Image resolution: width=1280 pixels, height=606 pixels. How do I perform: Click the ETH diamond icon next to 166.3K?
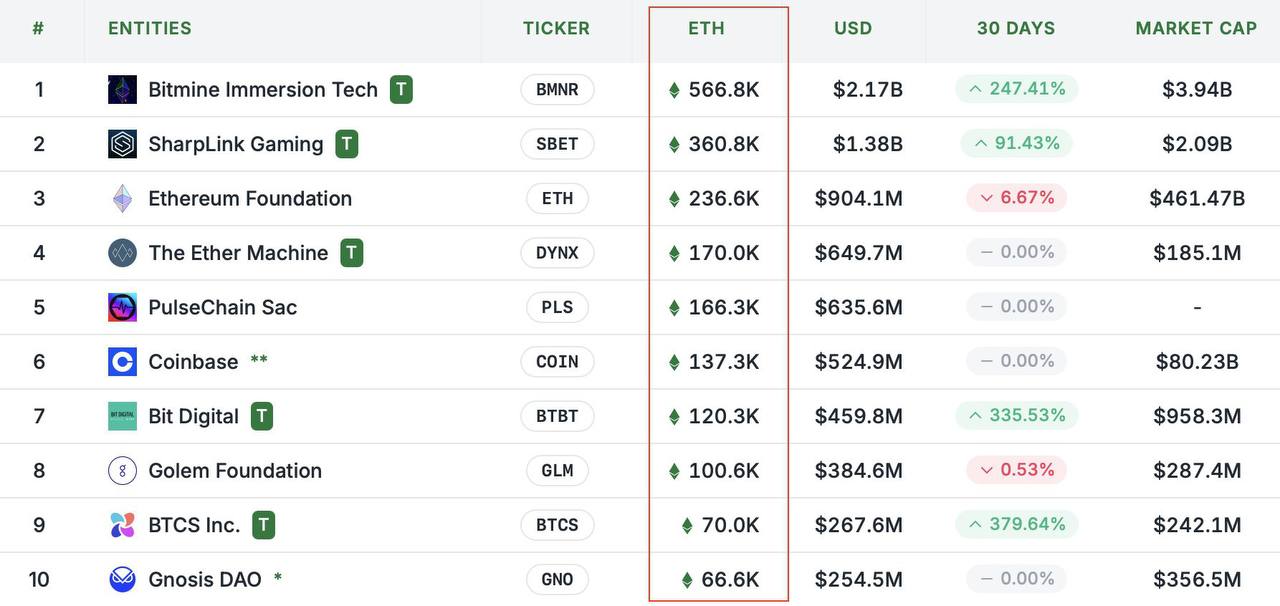[674, 308]
